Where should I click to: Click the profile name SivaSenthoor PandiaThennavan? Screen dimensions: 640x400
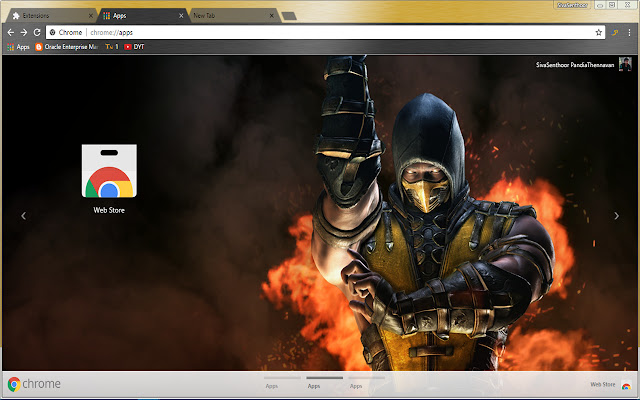pos(575,64)
